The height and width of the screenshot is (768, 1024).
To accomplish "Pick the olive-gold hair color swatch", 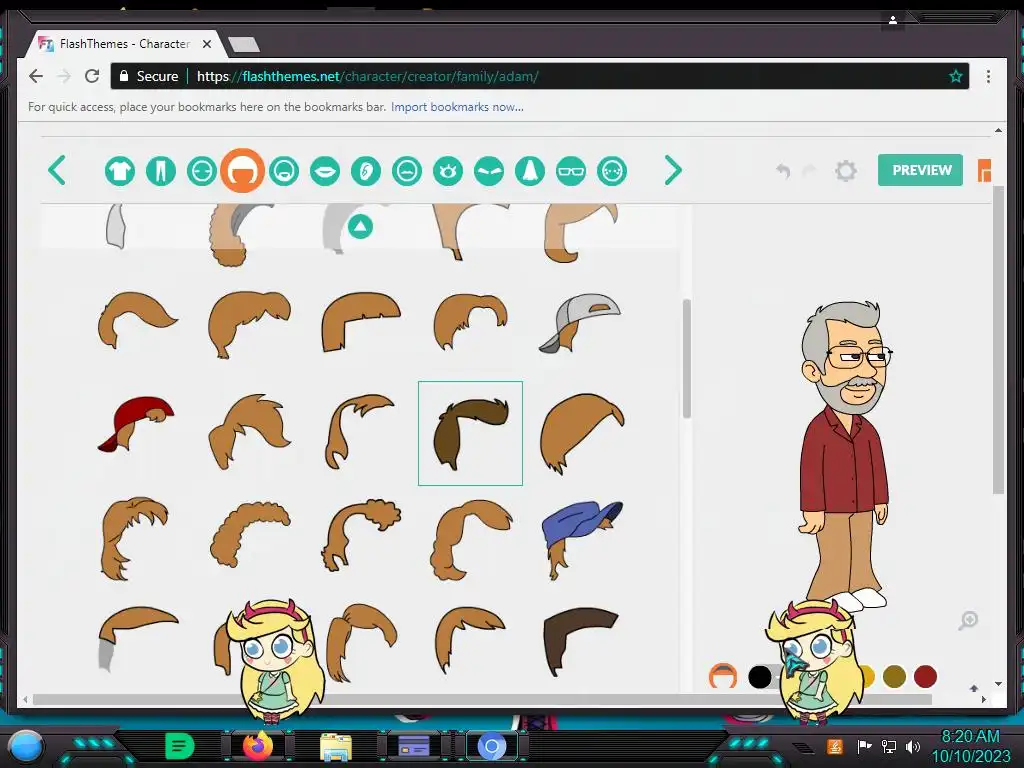I will (894, 677).
